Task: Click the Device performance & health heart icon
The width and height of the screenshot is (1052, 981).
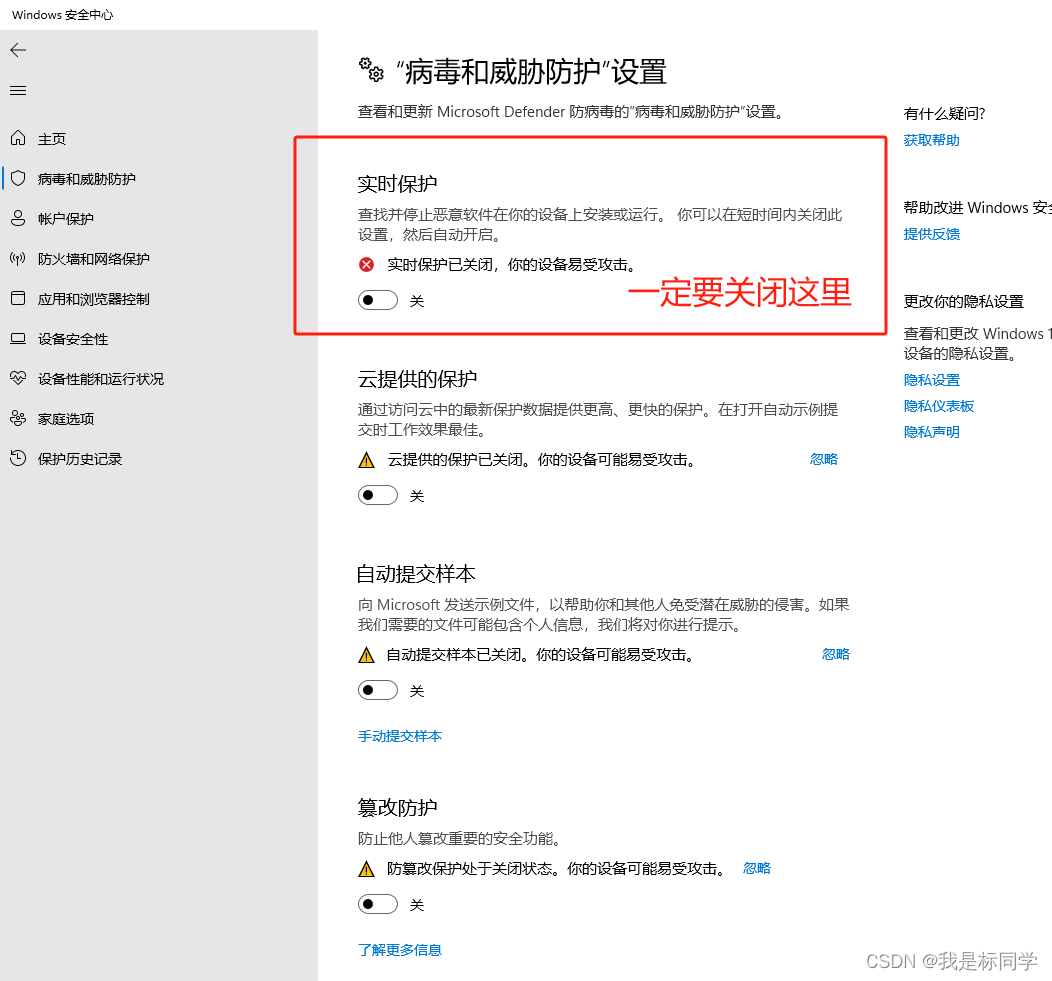Action: 18,379
